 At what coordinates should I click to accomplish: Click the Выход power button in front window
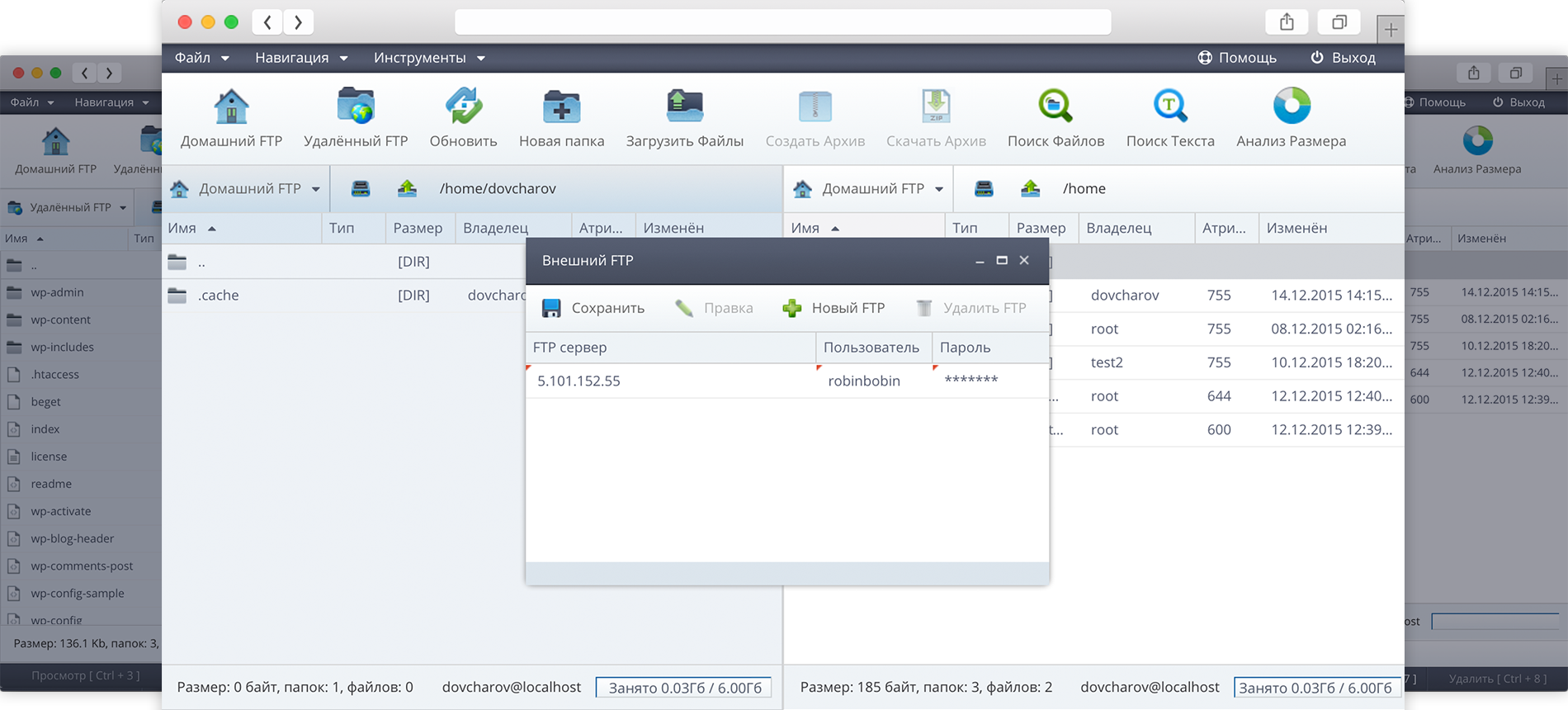1343,58
